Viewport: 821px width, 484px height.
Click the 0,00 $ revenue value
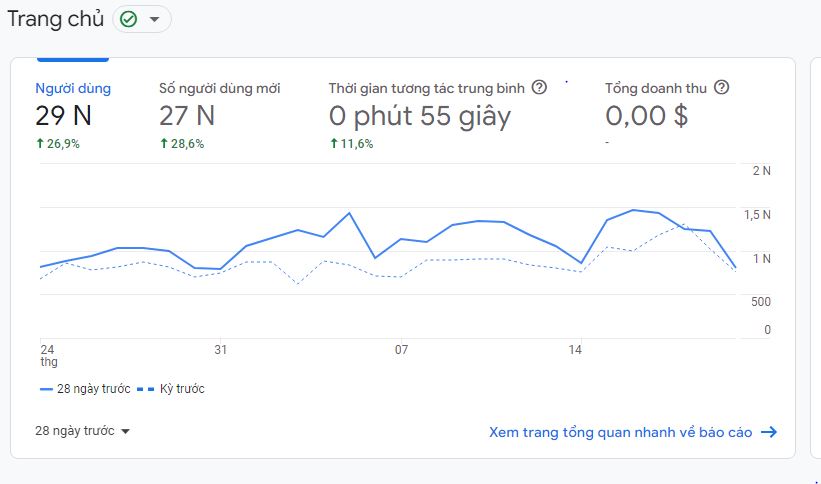click(646, 116)
